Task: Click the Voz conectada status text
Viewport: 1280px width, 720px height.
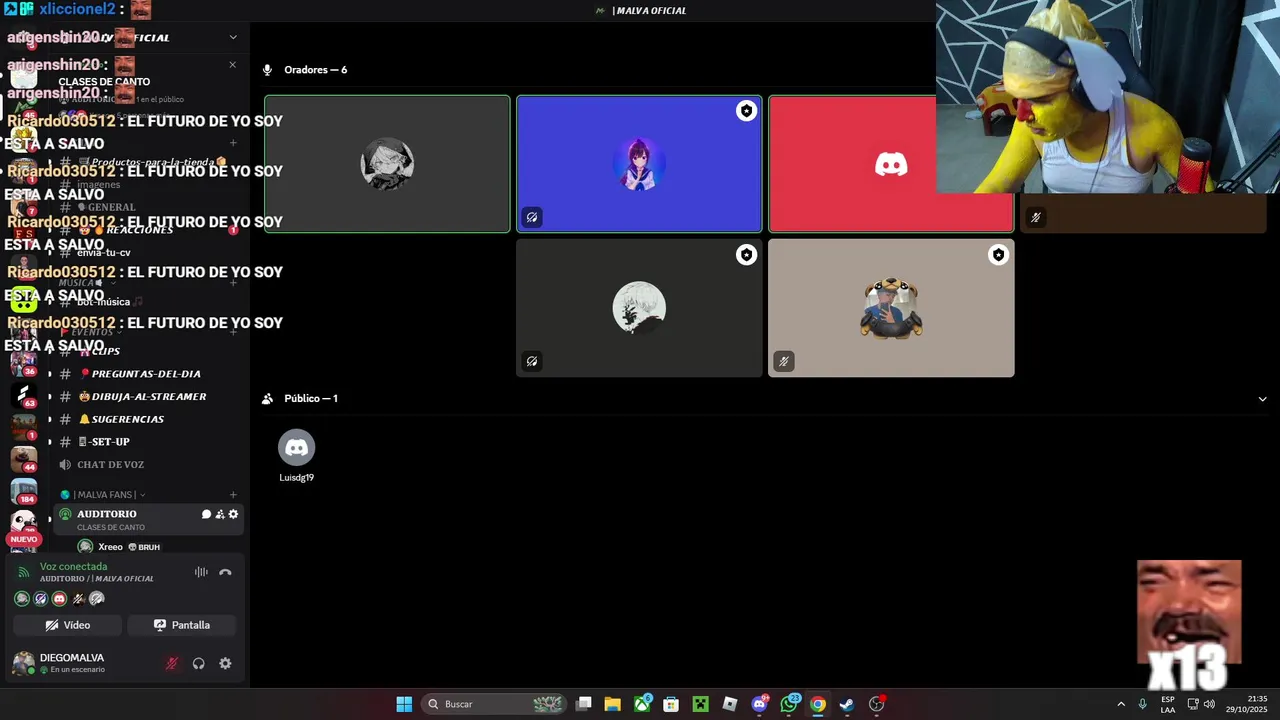Action: point(73,566)
